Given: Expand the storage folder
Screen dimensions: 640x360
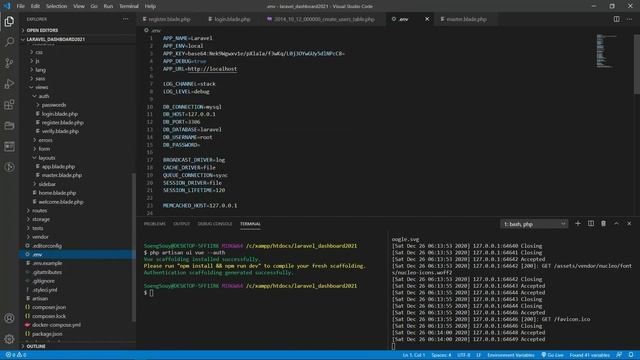Looking at the screenshot, I should (41, 219).
